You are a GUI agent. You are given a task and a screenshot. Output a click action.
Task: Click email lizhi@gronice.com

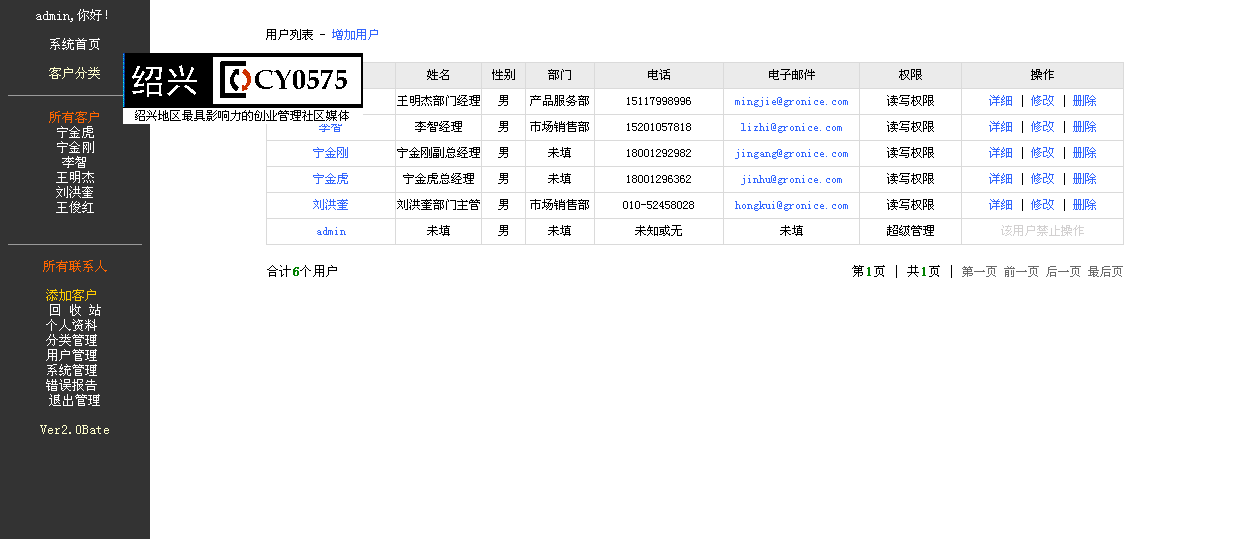[x=791, y=127]
